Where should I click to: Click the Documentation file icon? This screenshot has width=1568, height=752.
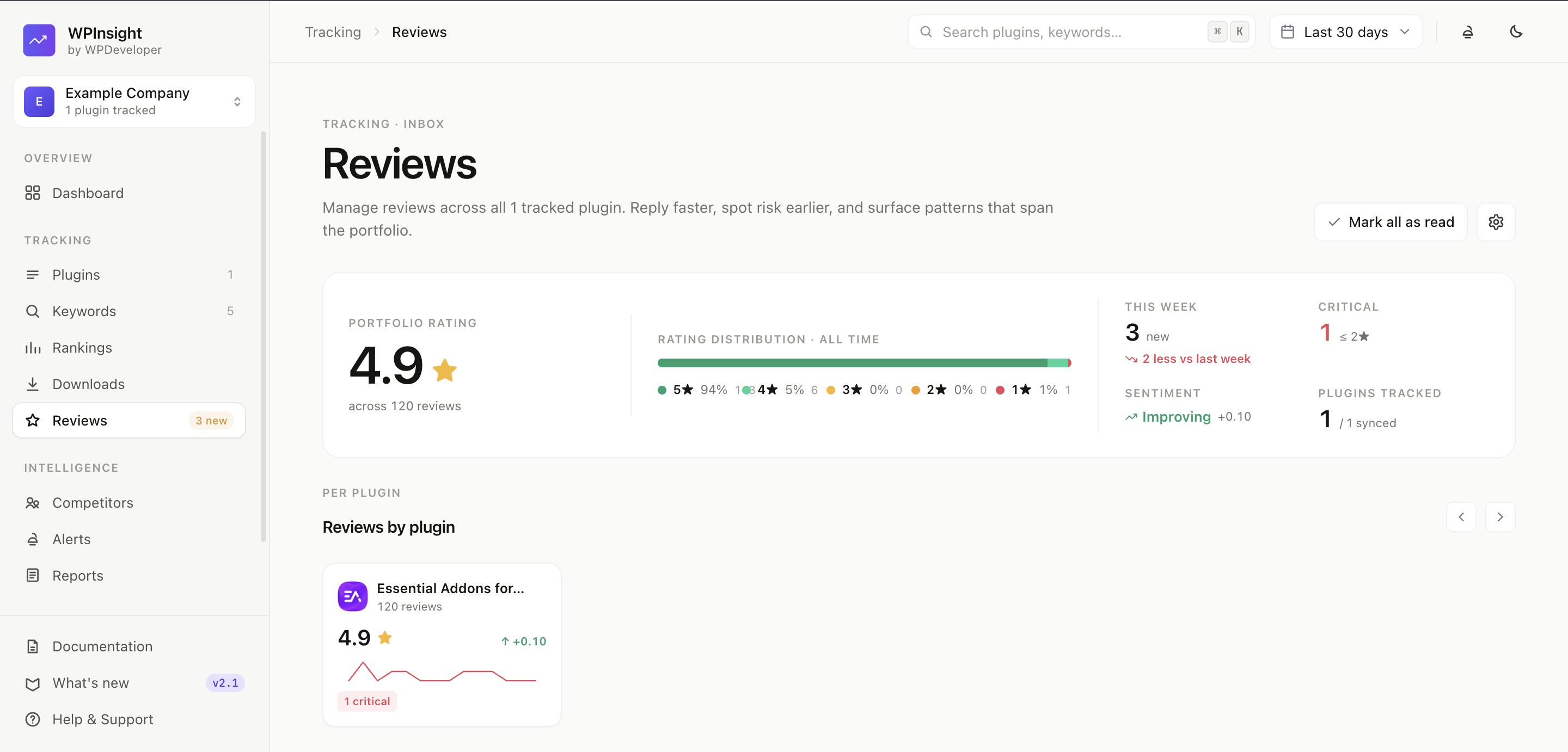tap(33, 646)
